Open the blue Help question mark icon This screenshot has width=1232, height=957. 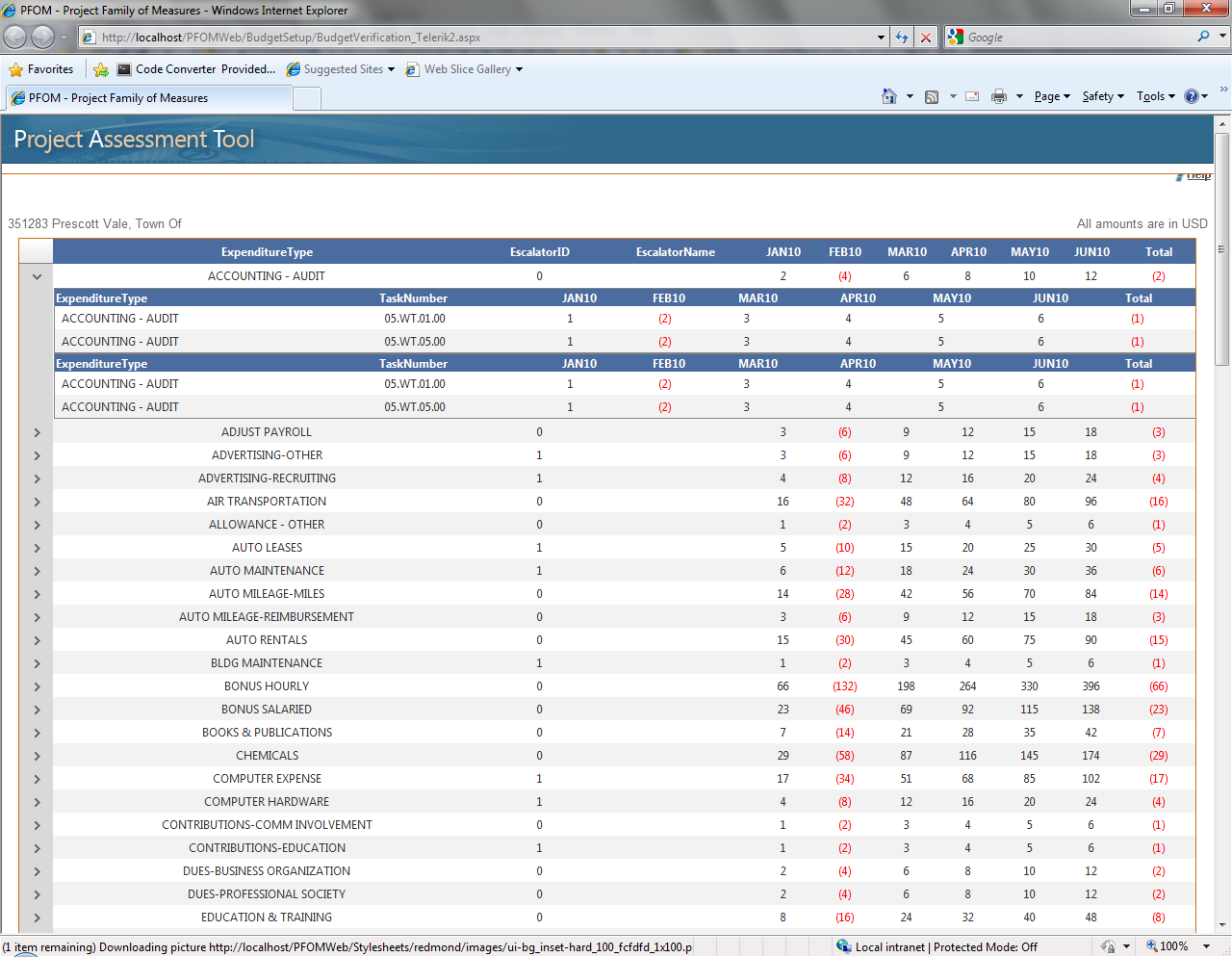[1192, 96]
